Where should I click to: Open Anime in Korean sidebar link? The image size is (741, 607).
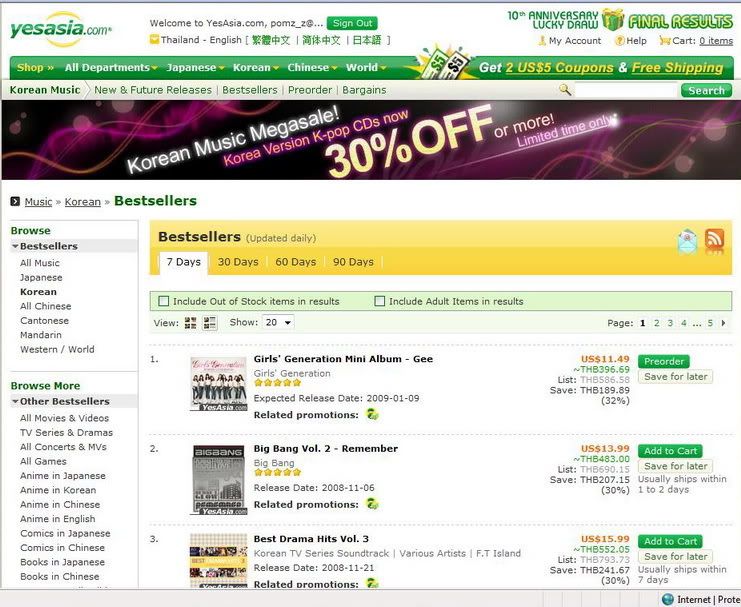point(58,490)
